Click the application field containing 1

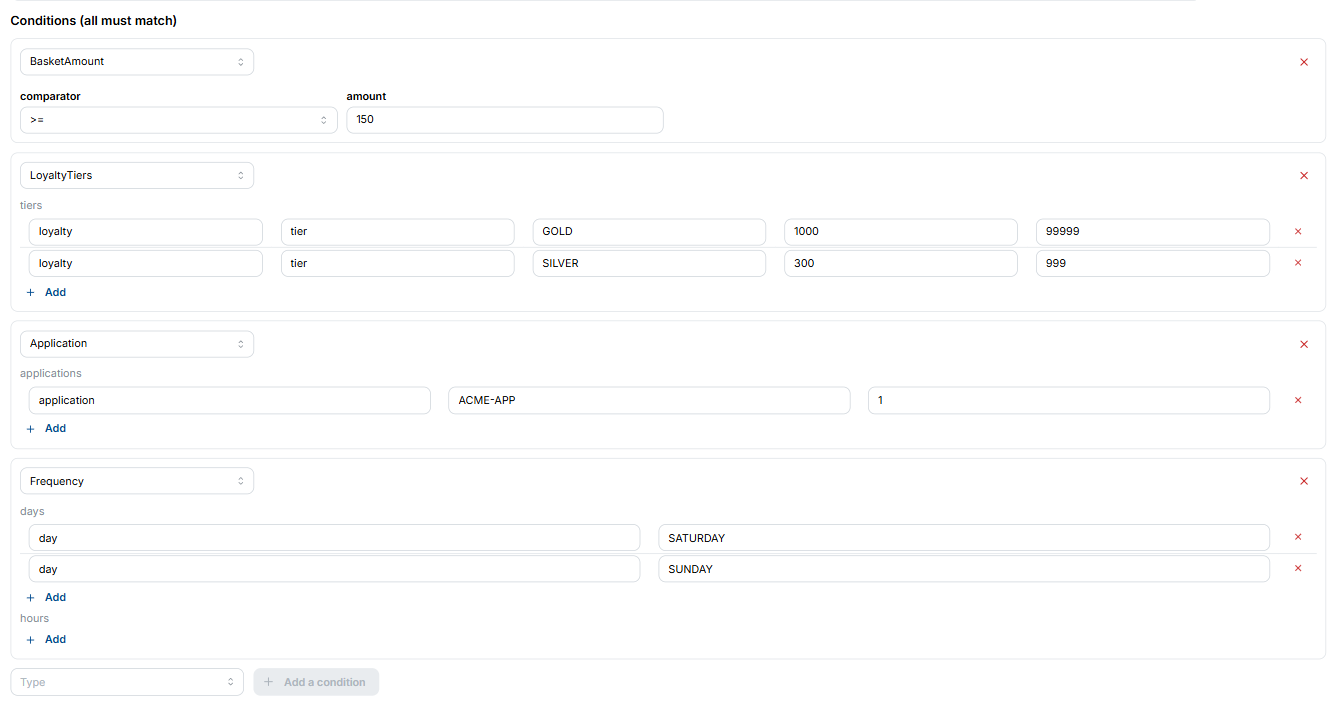coord(1069,400)
